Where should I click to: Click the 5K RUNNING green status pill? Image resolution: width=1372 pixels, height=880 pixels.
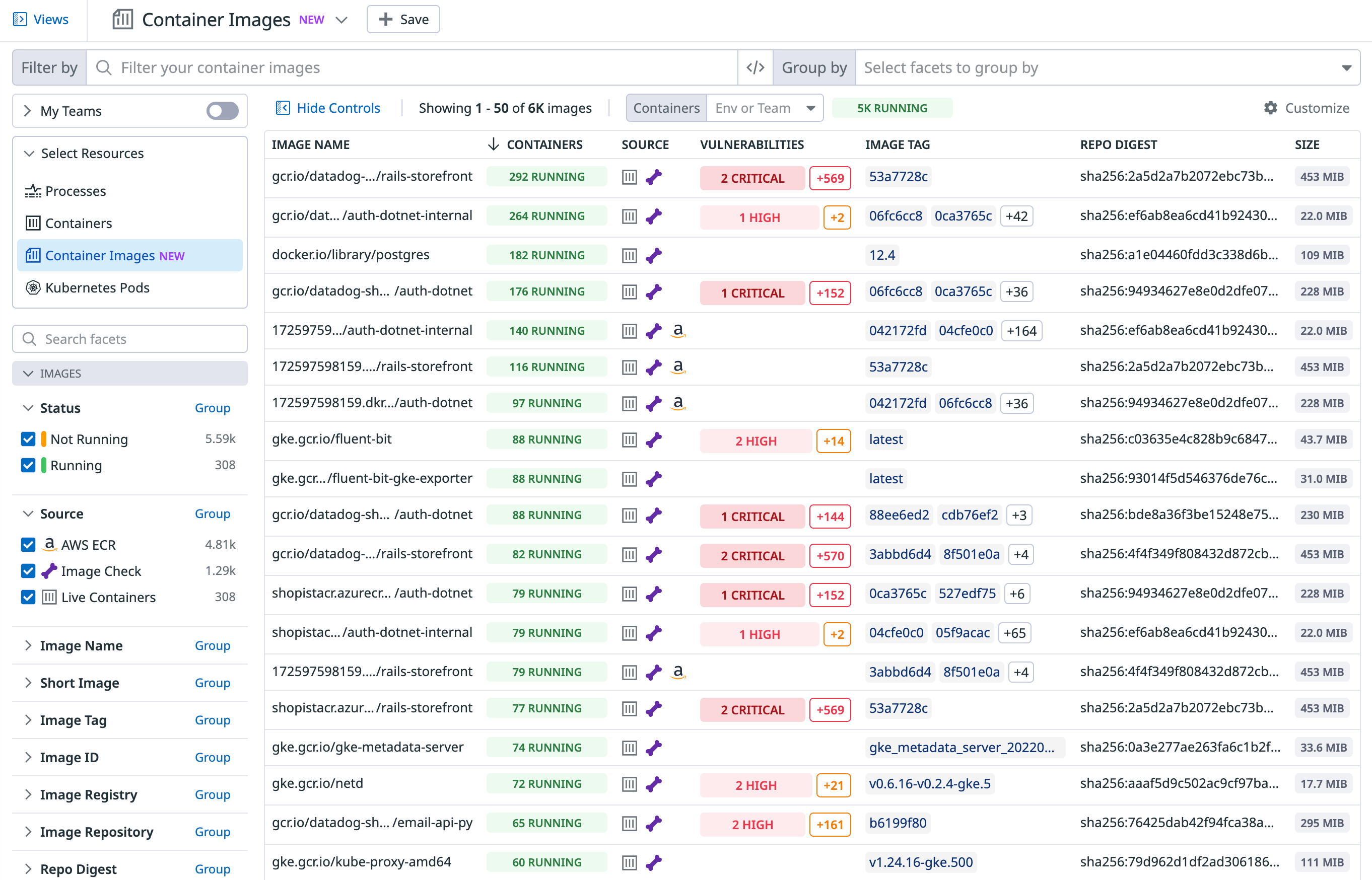point(892,108)
